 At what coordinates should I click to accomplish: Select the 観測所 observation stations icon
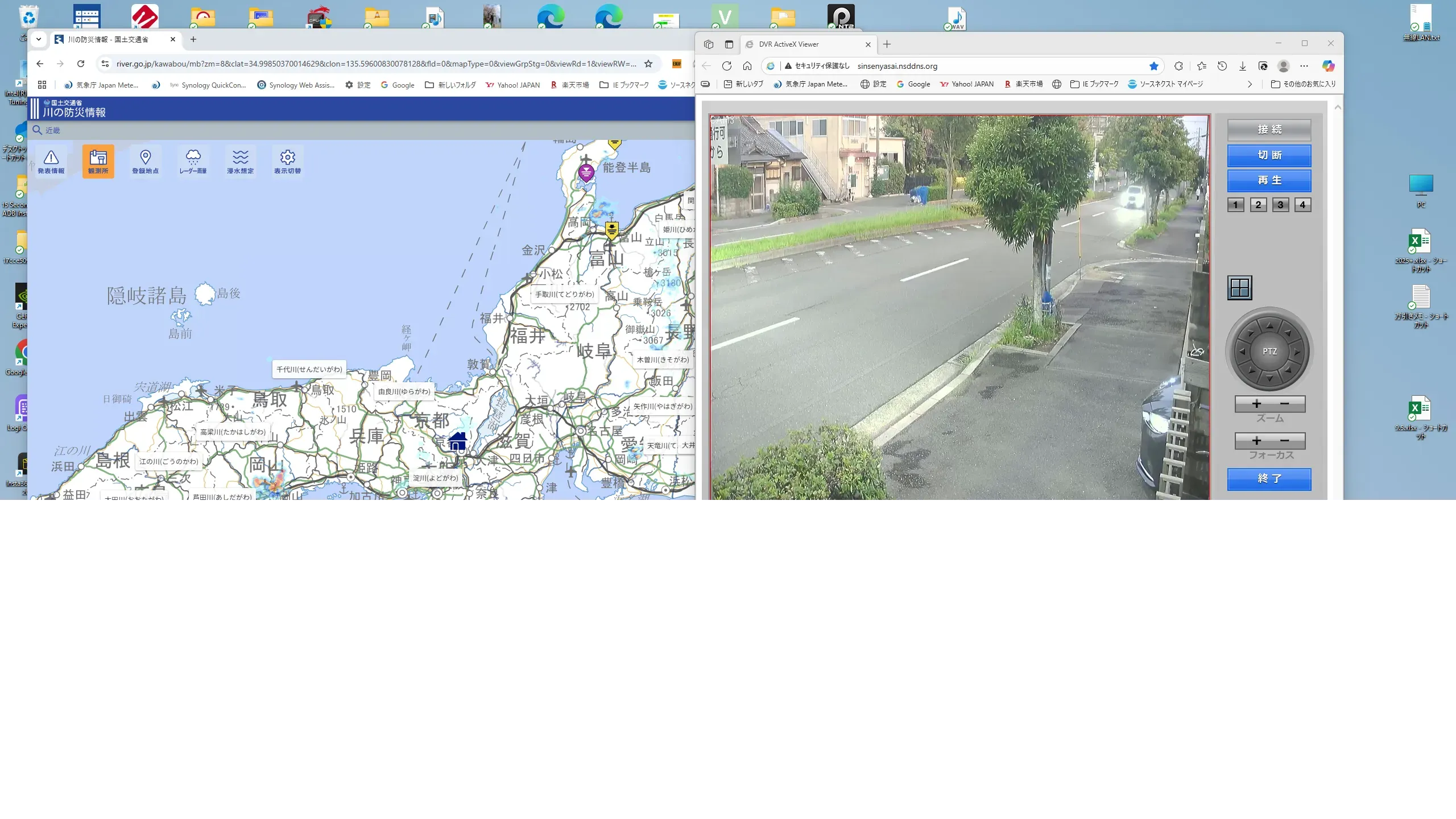[98, 161]
